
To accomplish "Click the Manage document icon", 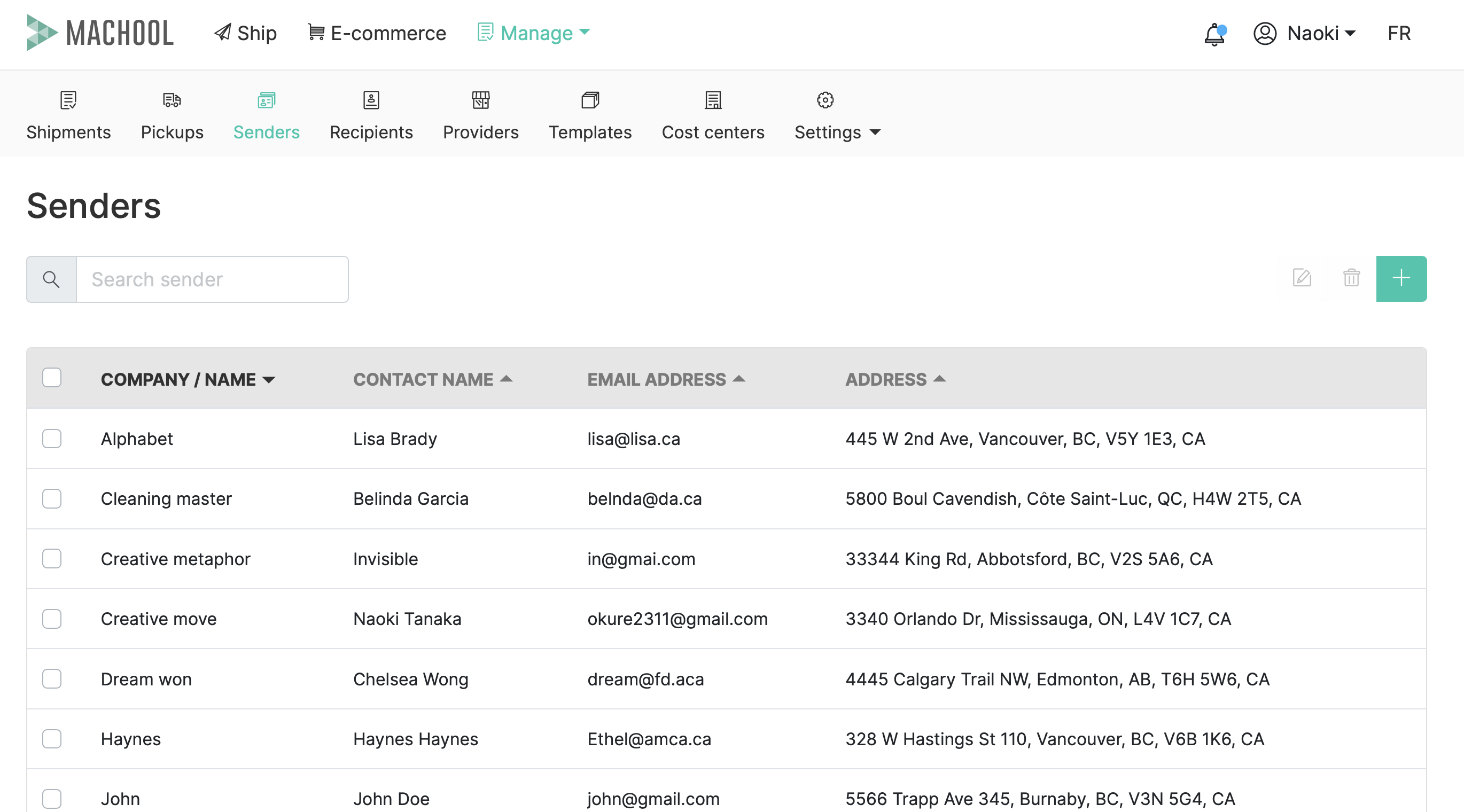I will coord(485,33).
